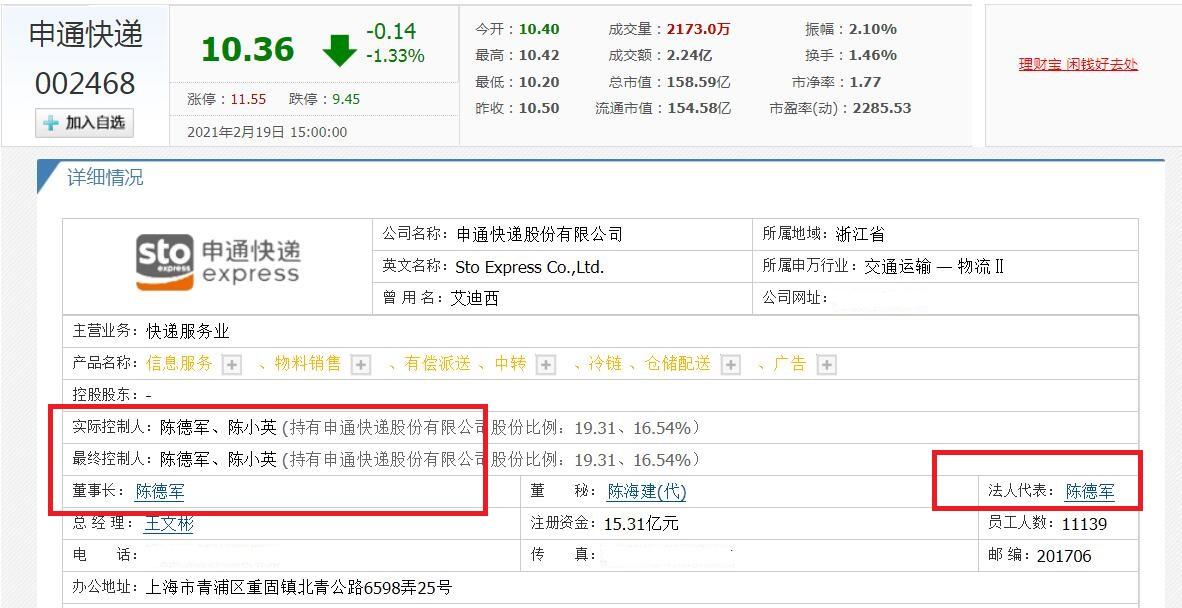Click the former name 艾迪西
This screenshot has height=608, width=1182.
pyautogui.click(x=475, y=298)
